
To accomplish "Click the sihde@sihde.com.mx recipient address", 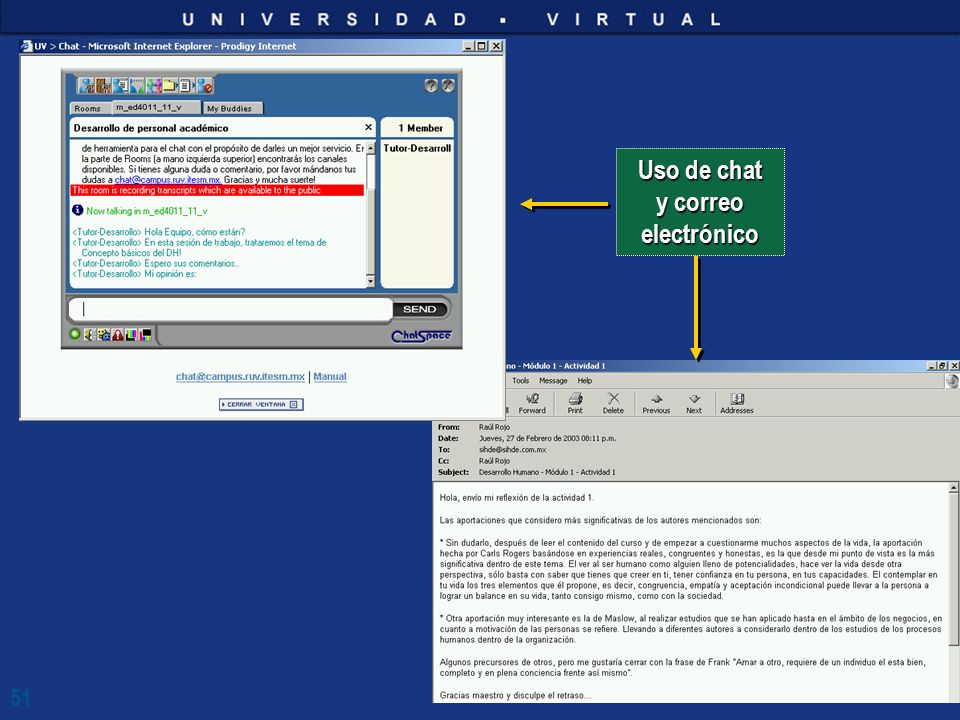I will pos(512,449).
